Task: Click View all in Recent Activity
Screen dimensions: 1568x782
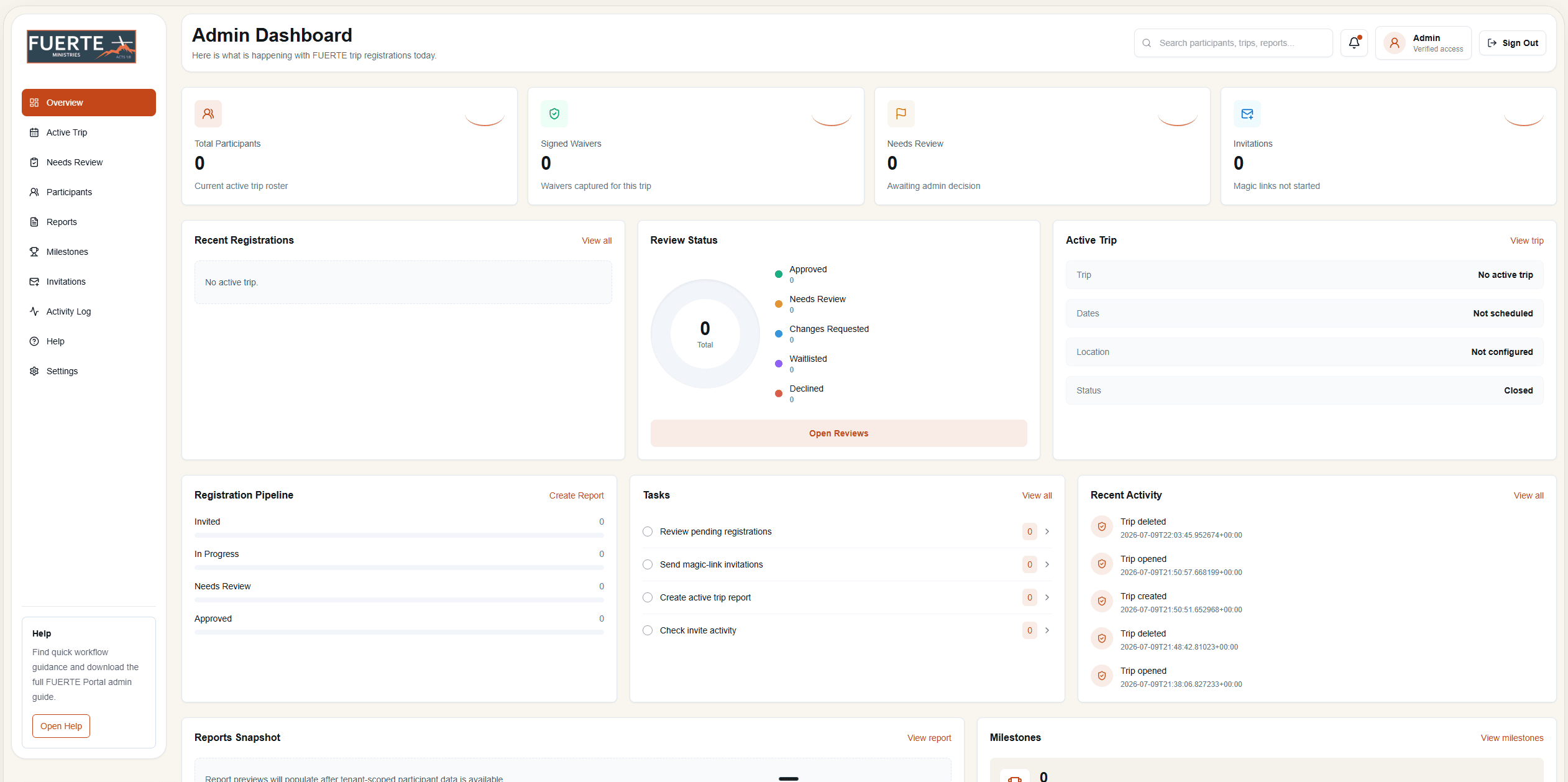Action: pos(1528,495)
